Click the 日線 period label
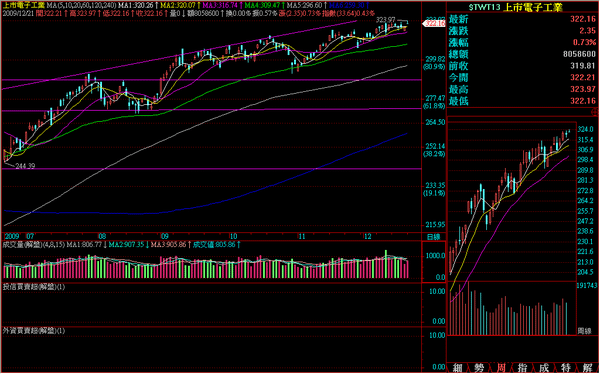This screenshot has height=374, width=600. [x=433, y=237]
